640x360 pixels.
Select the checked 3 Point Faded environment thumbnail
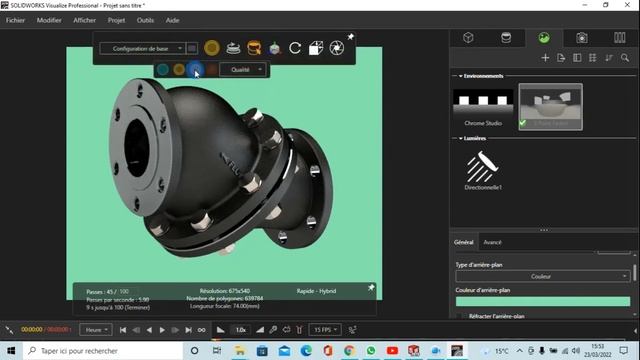[551, 107]
